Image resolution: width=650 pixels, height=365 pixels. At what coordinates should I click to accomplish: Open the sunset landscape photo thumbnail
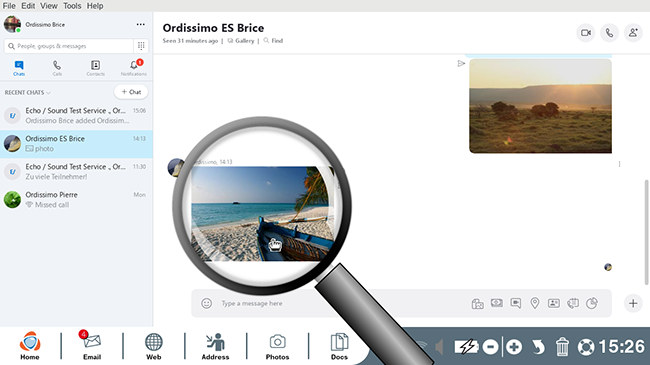click(540, 106)
